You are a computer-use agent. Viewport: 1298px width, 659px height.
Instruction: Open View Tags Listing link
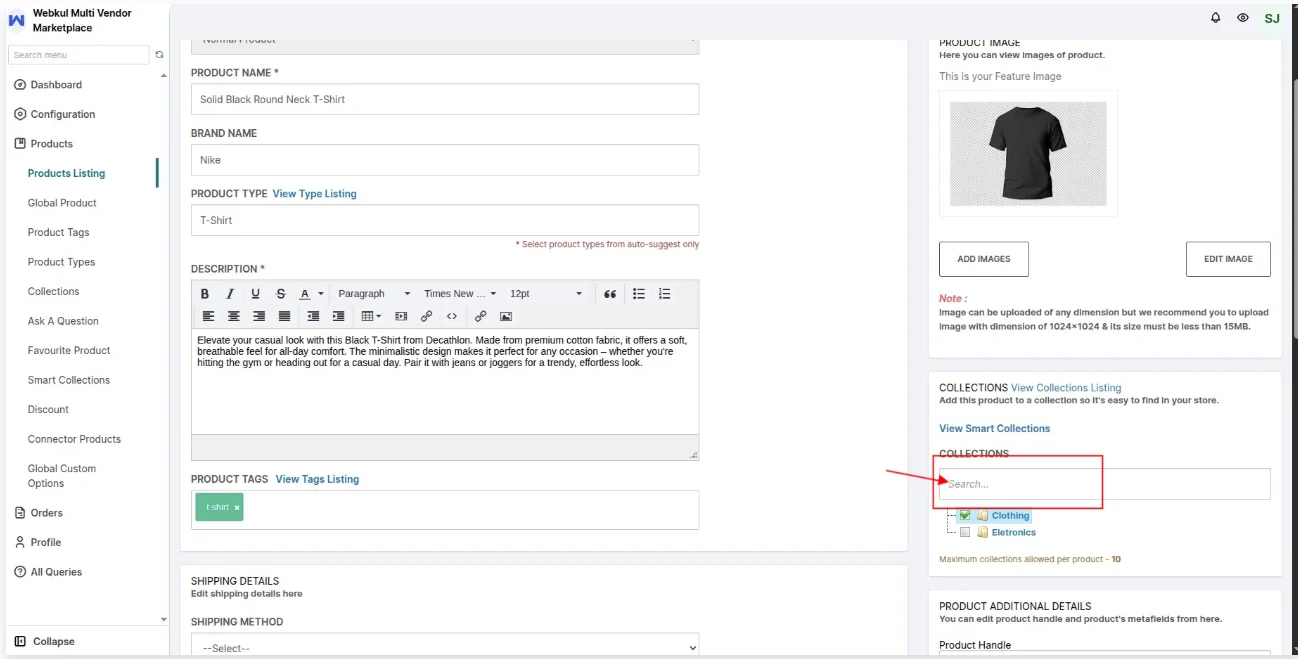coord(317,479)
